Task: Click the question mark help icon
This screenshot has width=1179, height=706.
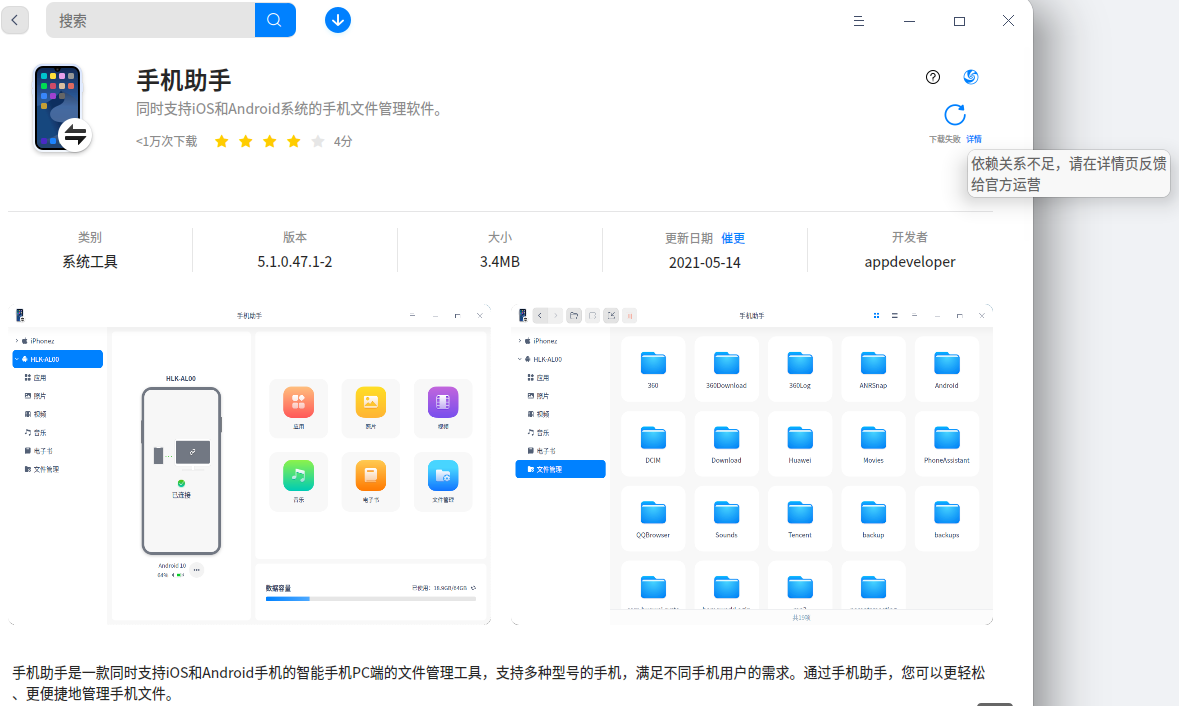Action: click(932, 77)
